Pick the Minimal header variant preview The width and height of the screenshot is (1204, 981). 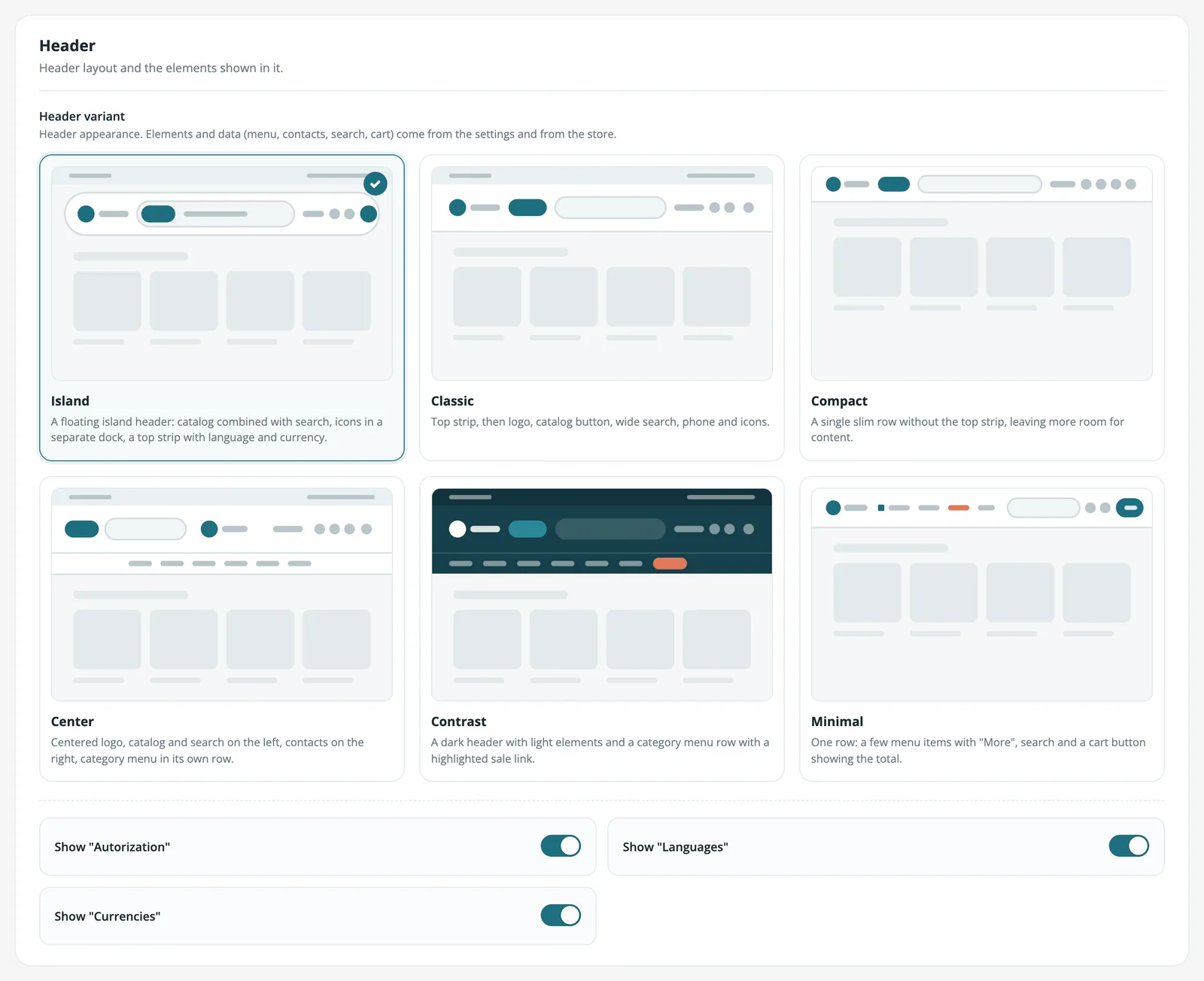pyautogui.click(x=982, y=594)
